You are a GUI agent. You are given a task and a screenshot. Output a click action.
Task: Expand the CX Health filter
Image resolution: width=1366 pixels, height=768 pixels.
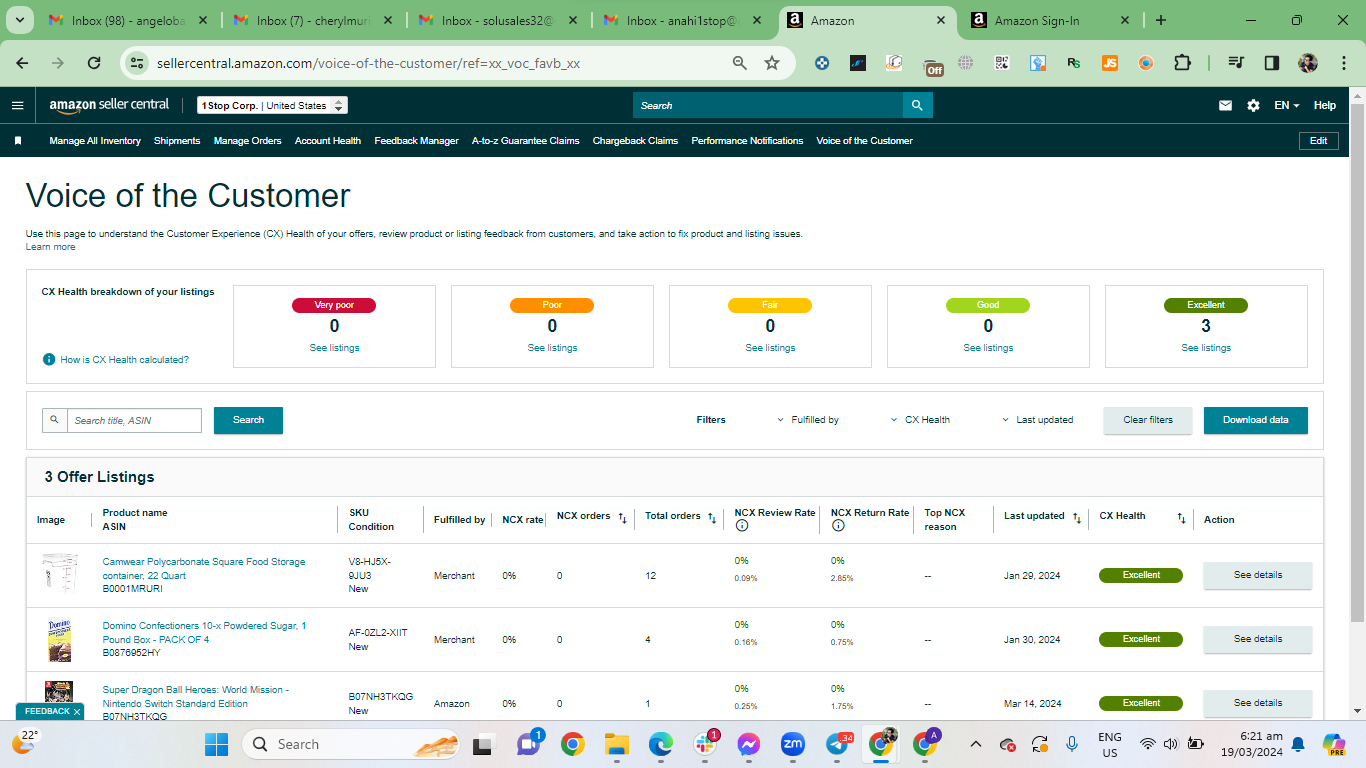coord(920,420)
